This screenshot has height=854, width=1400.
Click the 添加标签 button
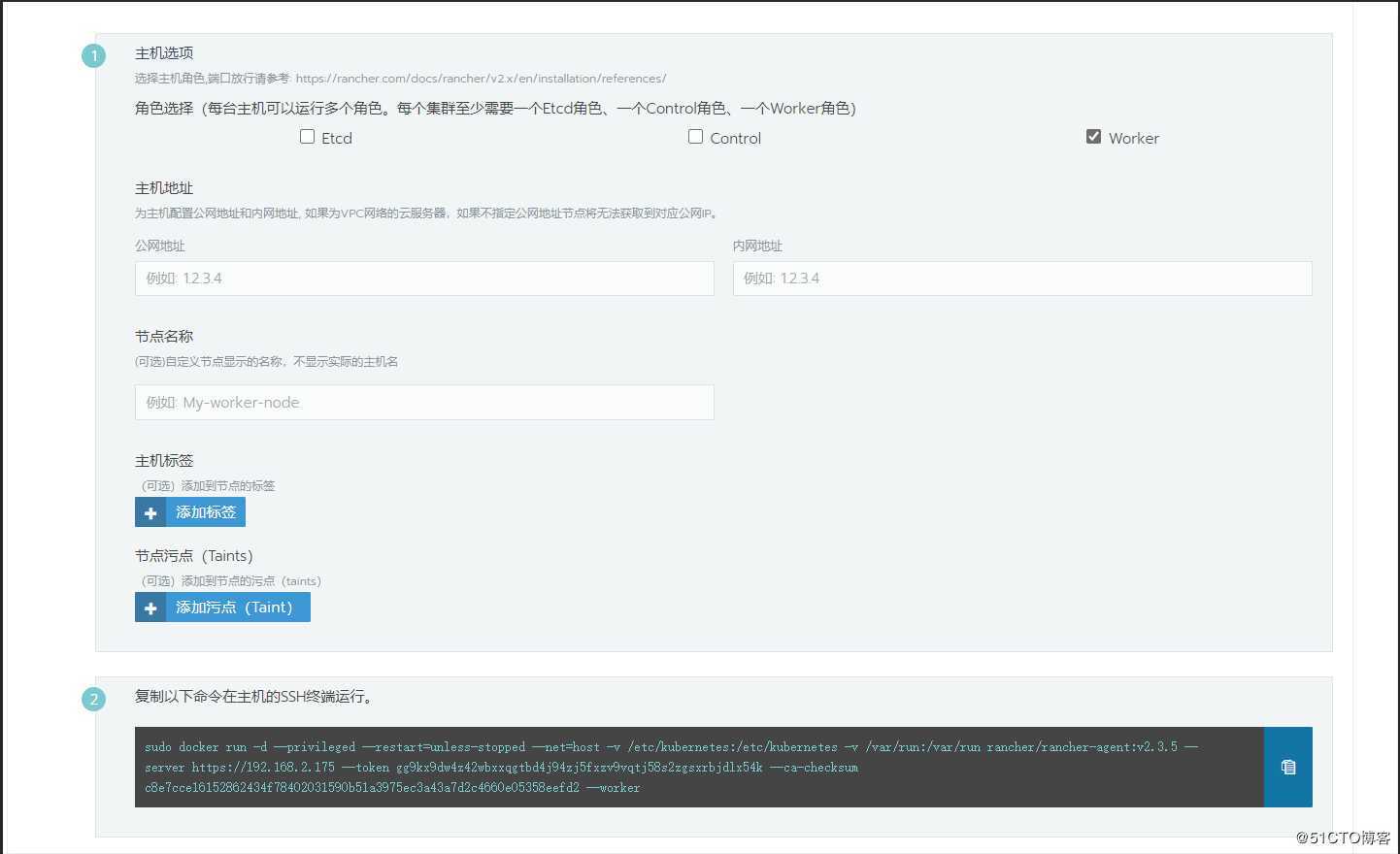pos(190,512)
